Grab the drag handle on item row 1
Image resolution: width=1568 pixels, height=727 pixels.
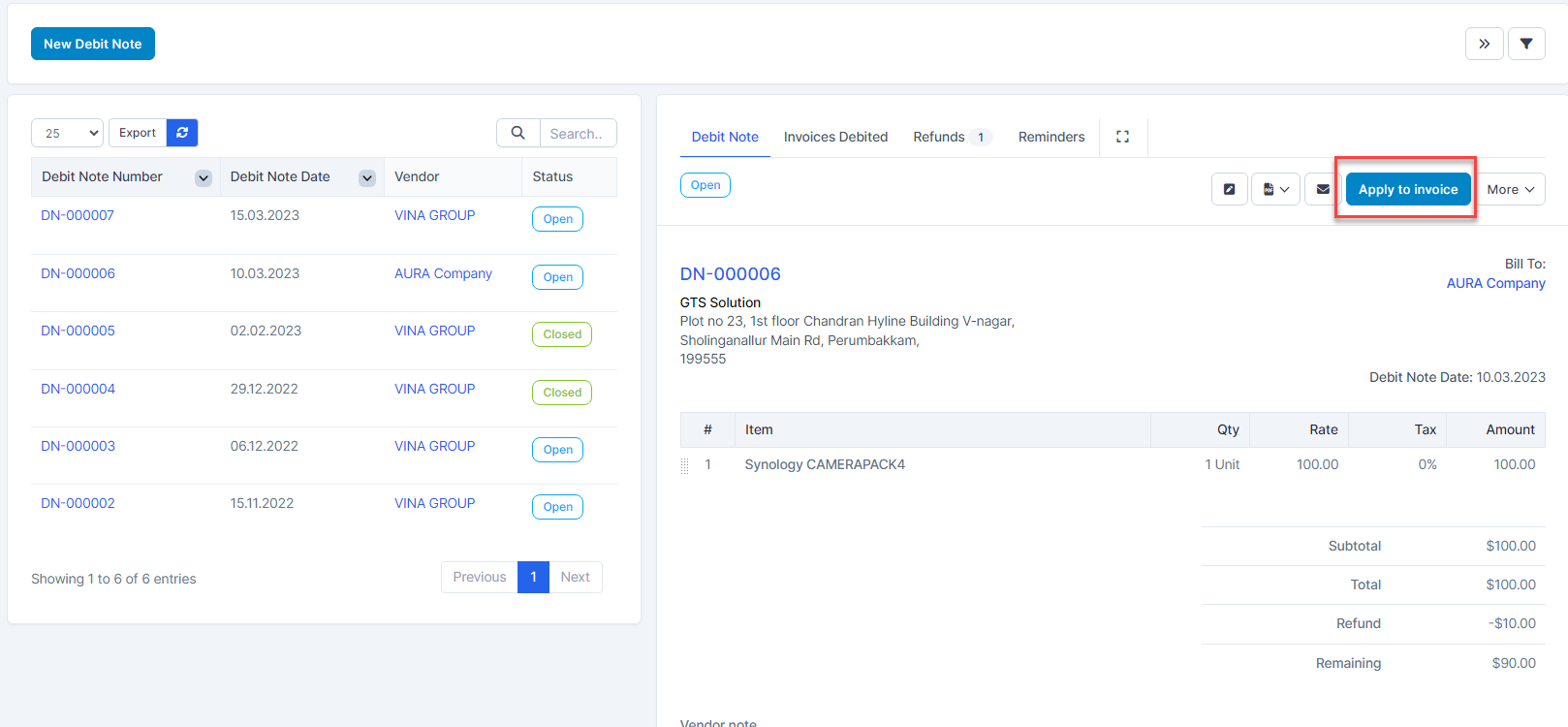(x=685, y=465)
